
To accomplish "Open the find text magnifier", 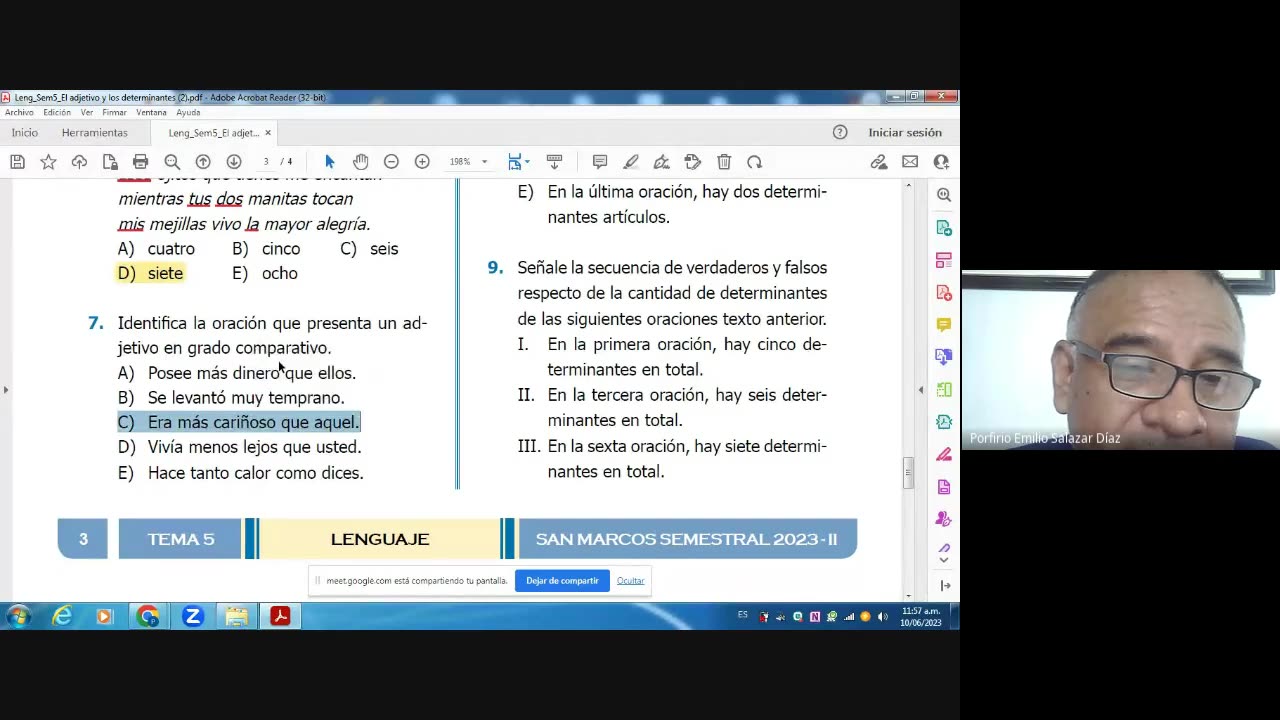I will (172, 162).
